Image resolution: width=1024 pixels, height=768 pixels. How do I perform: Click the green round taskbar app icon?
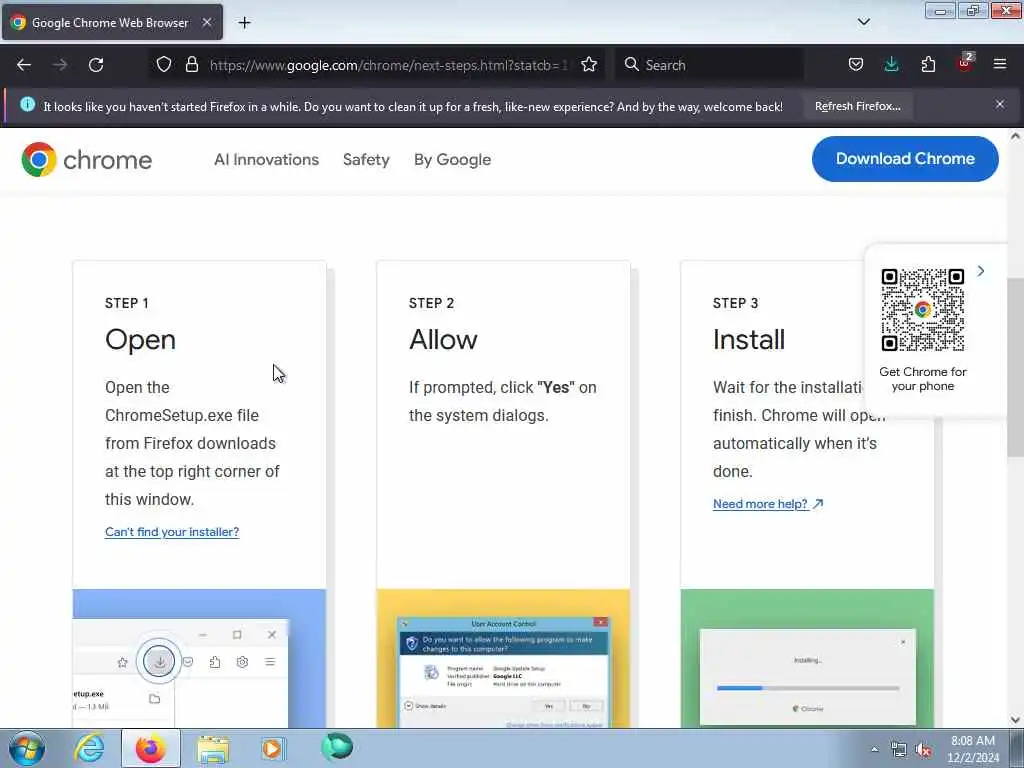click(x=337, y=746)
